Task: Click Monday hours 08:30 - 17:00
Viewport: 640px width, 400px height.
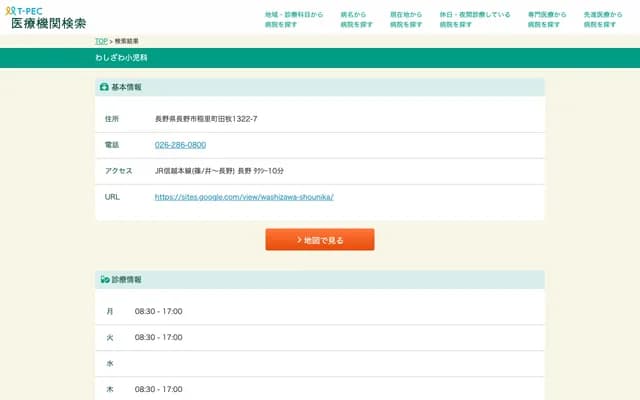Action: tap(159, 311)
